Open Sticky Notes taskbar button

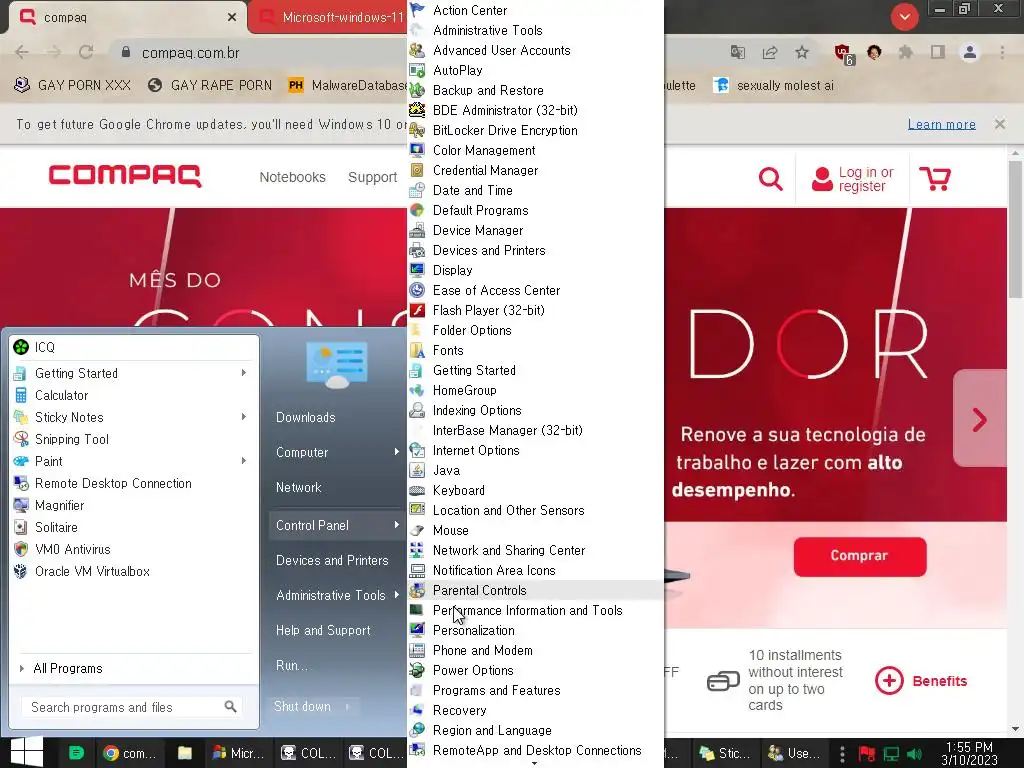tap(725, 753)
